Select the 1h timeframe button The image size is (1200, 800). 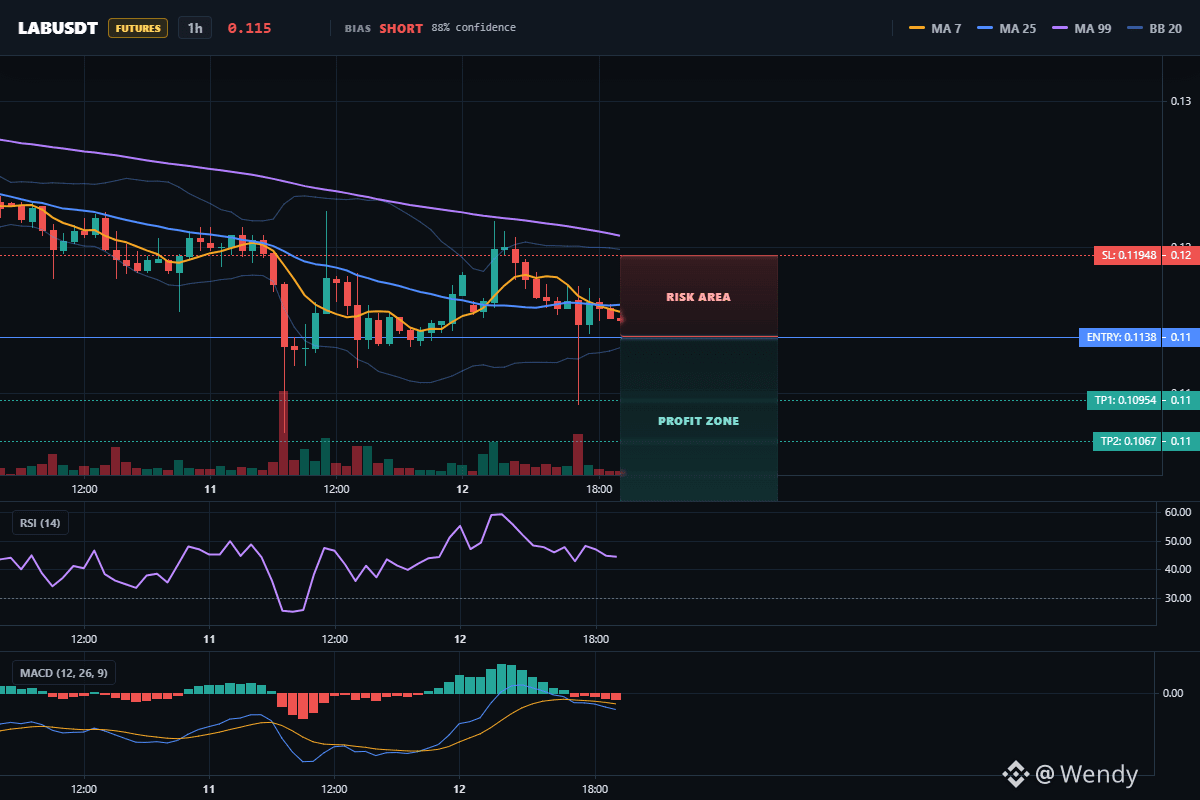coord(195,28)
